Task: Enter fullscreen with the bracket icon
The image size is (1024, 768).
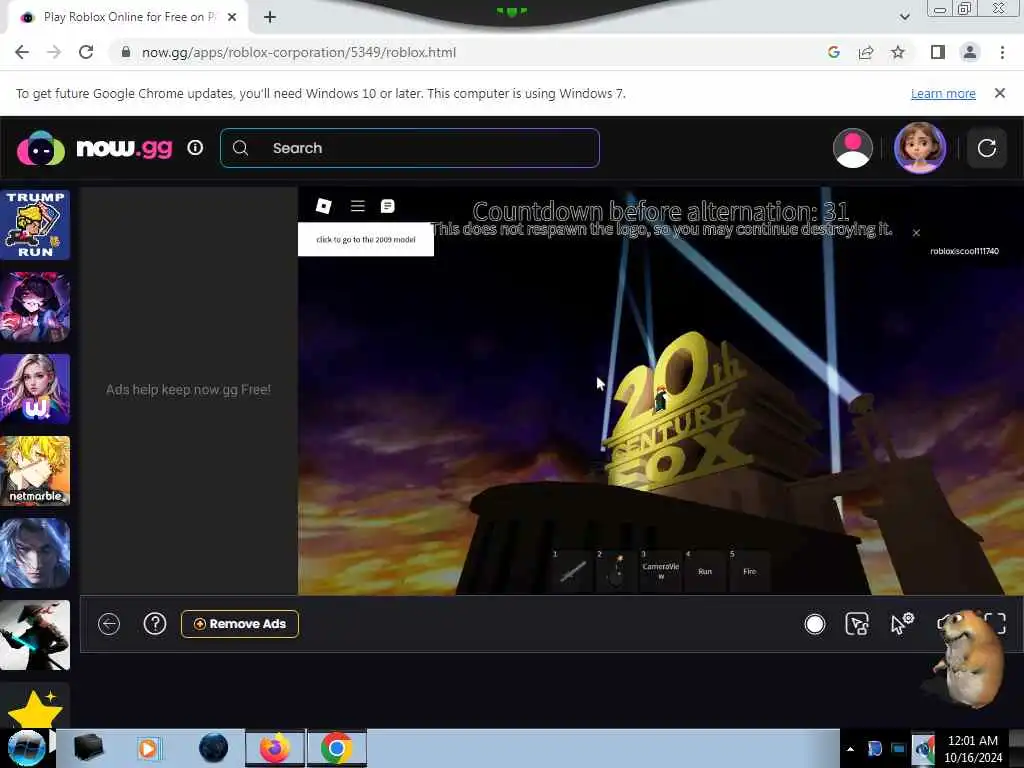Action: (x=995, y=624)
